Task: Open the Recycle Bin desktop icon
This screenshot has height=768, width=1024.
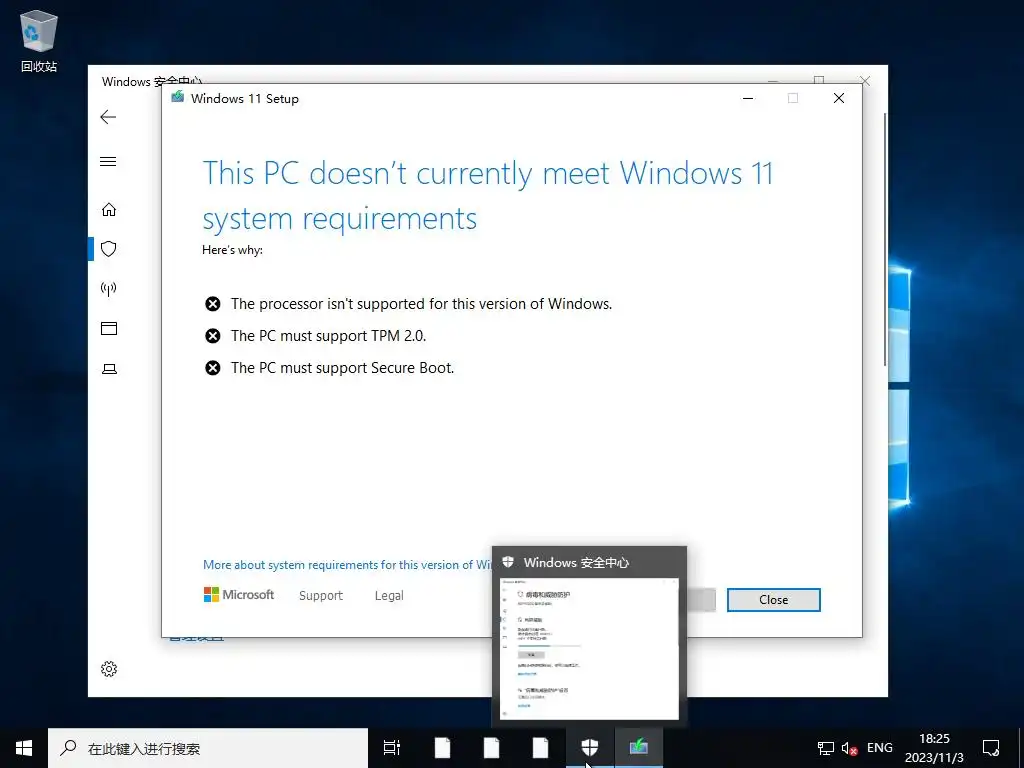Action: tap(39, 41)
